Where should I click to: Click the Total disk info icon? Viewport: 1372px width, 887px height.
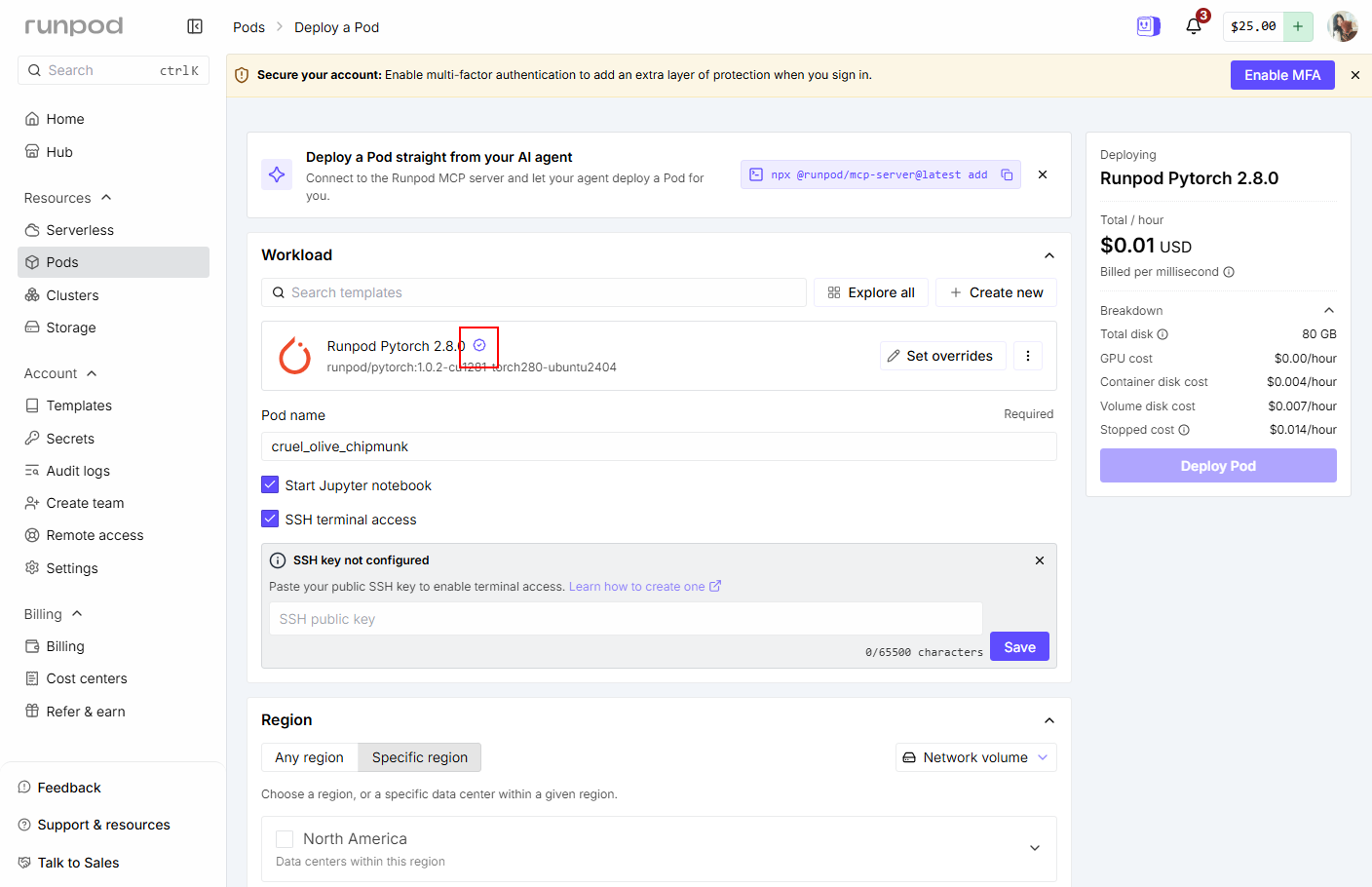(x=1162, y=334)
